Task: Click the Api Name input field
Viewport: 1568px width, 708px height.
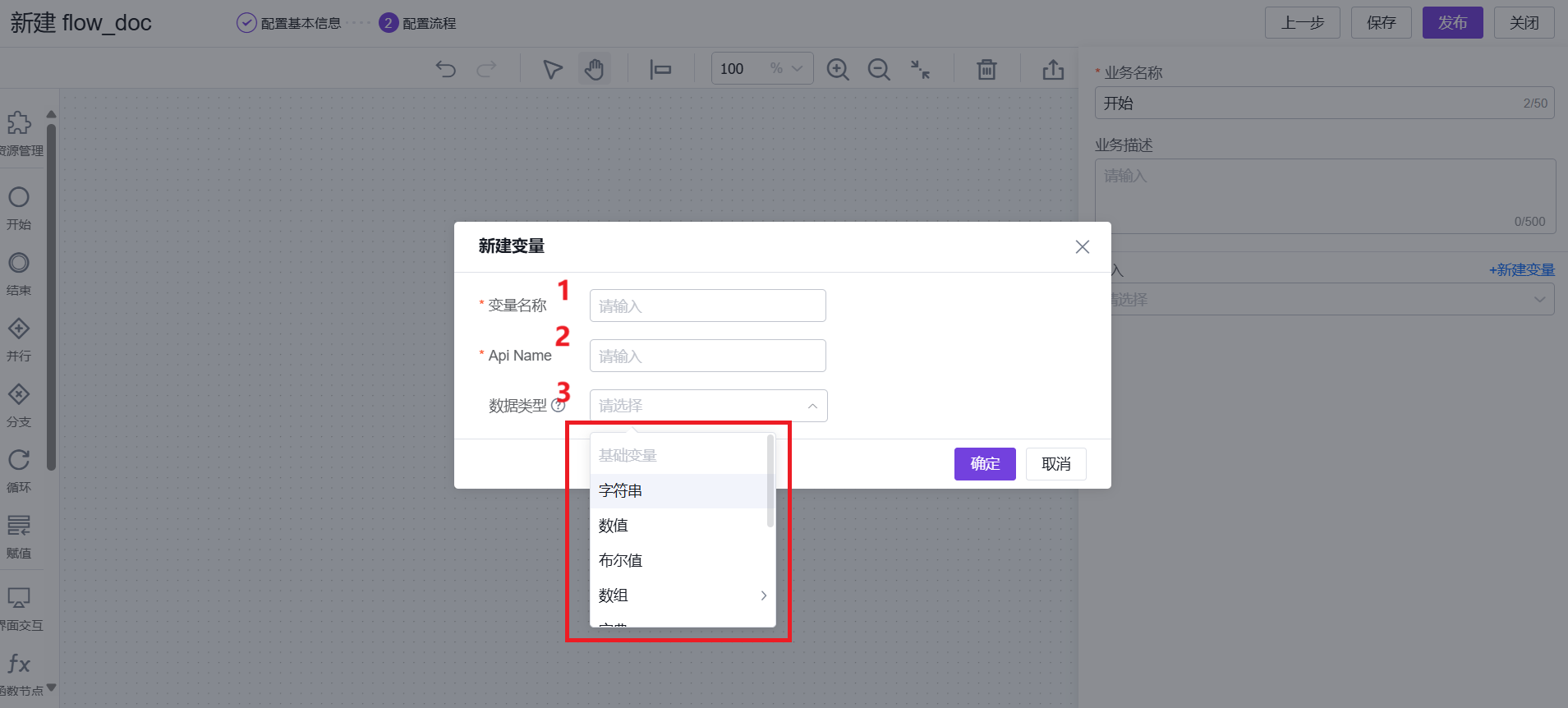Action: pos(707,356)
